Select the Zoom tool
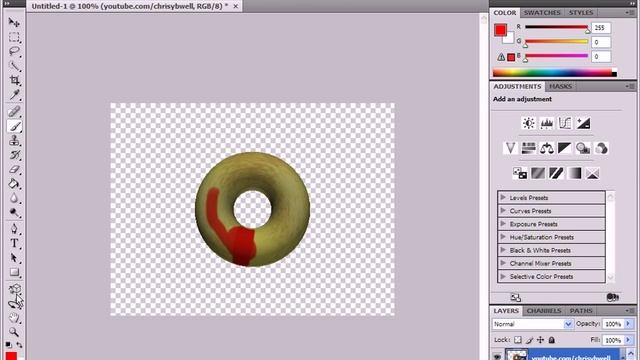 click(x=14, y=332)
